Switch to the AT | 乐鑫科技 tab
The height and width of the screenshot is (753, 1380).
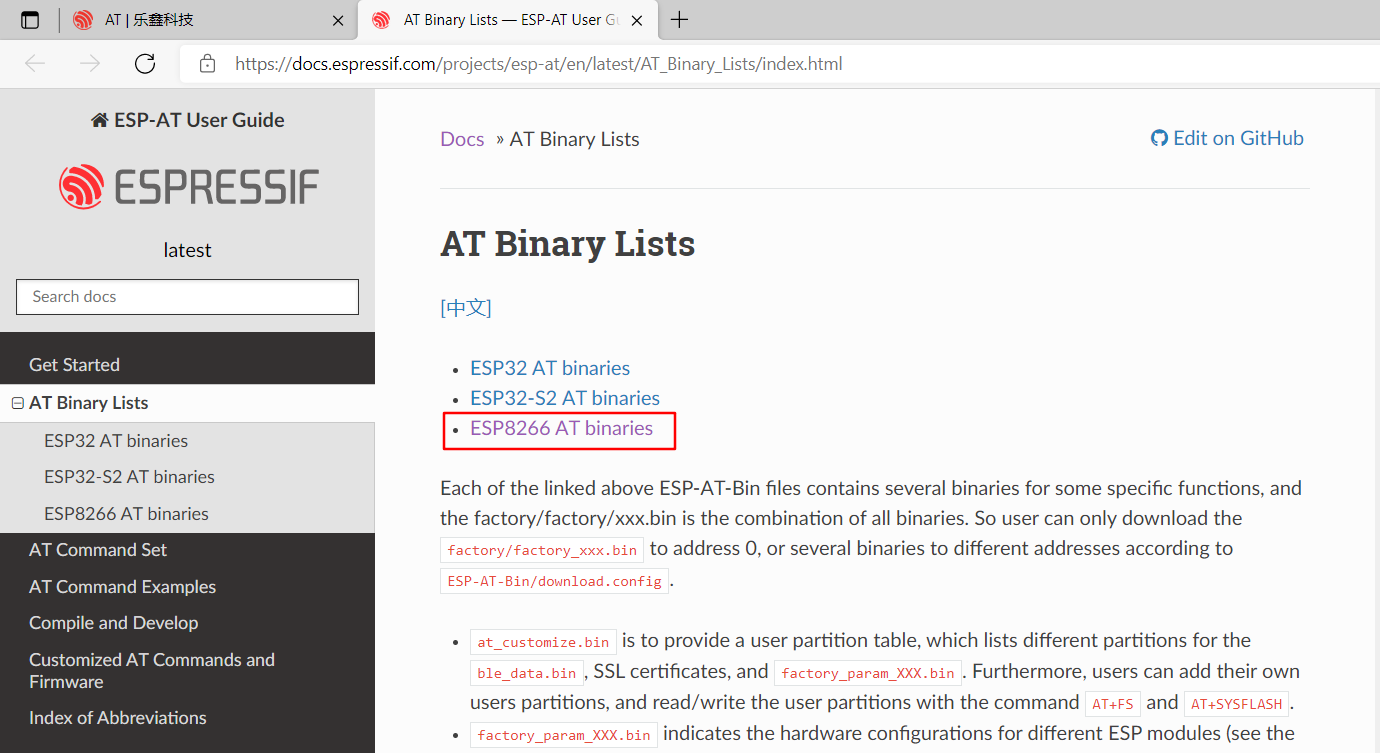(209, 20)
